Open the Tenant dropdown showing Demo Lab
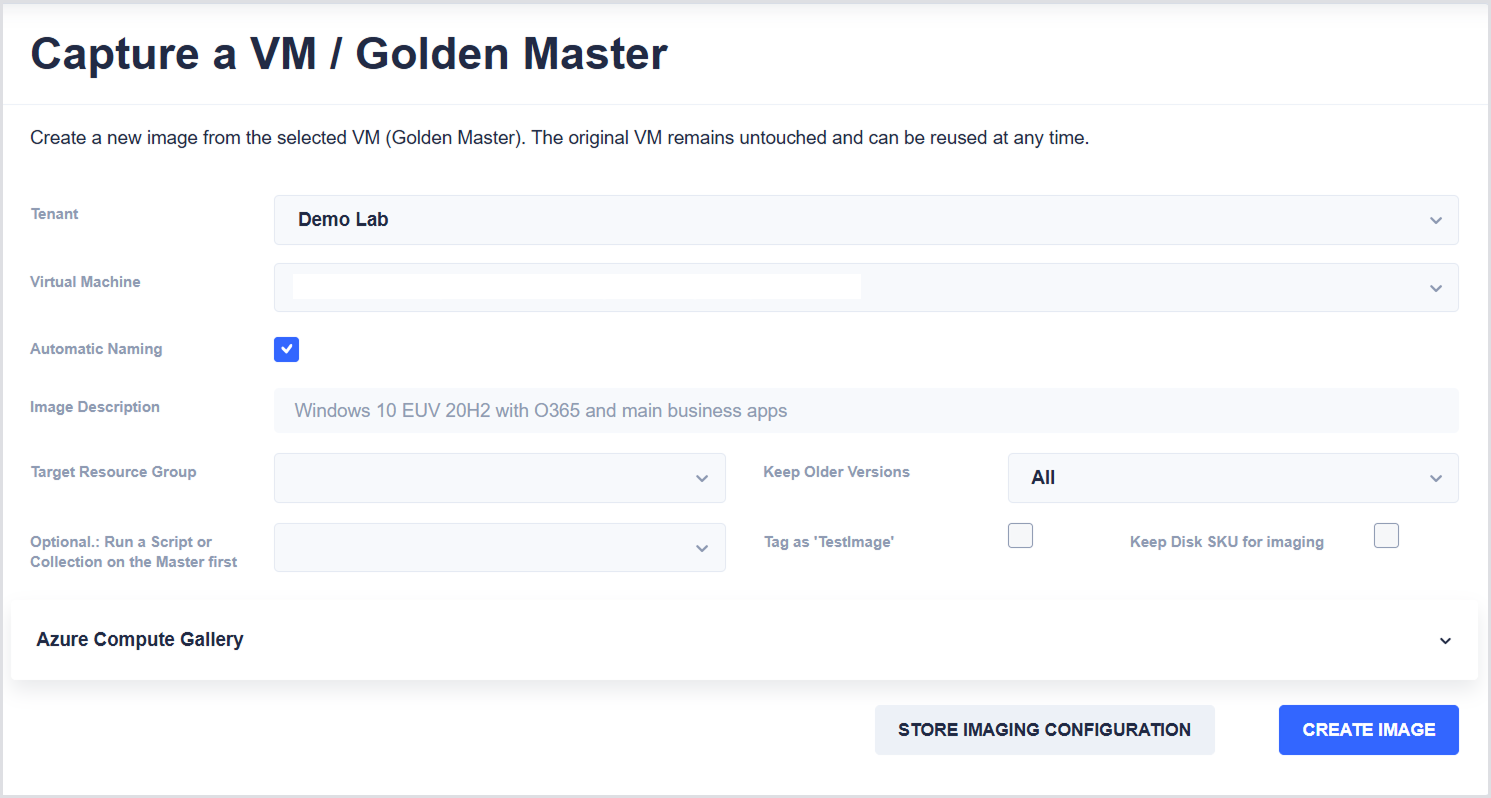Viewport: 1491px width, 798px height. (866, 220)
